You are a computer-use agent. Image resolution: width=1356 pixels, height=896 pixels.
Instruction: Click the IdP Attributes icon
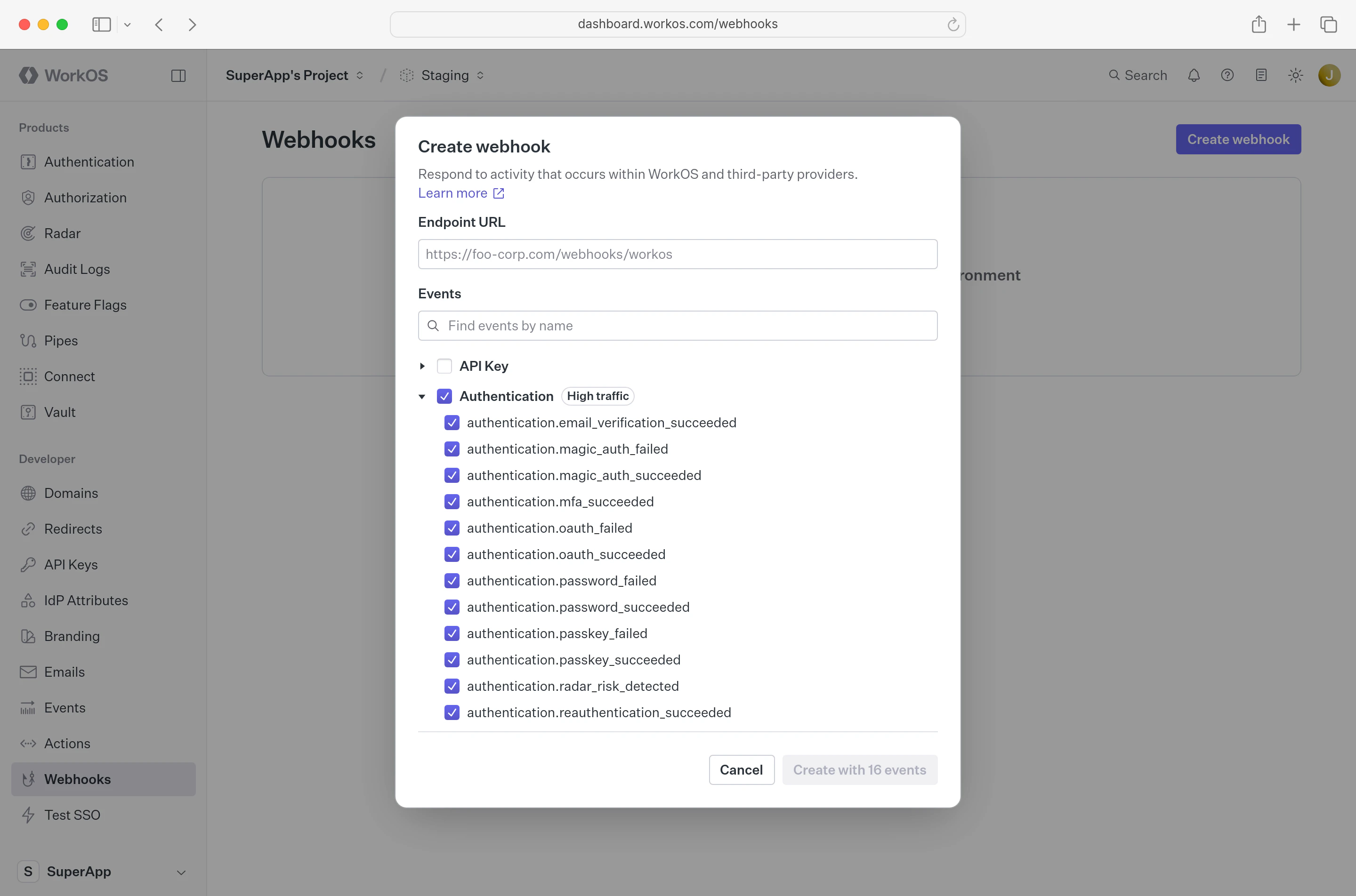point(28,600)
